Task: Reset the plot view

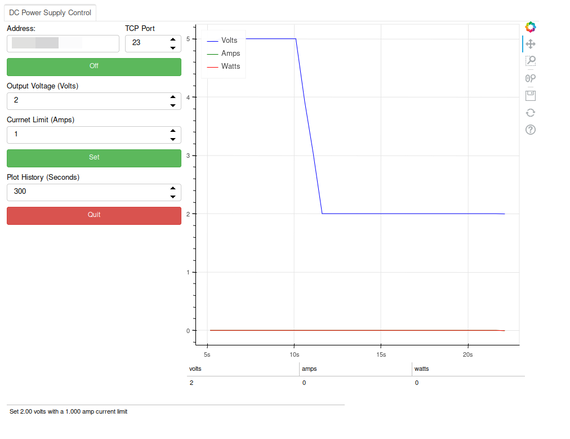Action: click(x=530, y=113)
